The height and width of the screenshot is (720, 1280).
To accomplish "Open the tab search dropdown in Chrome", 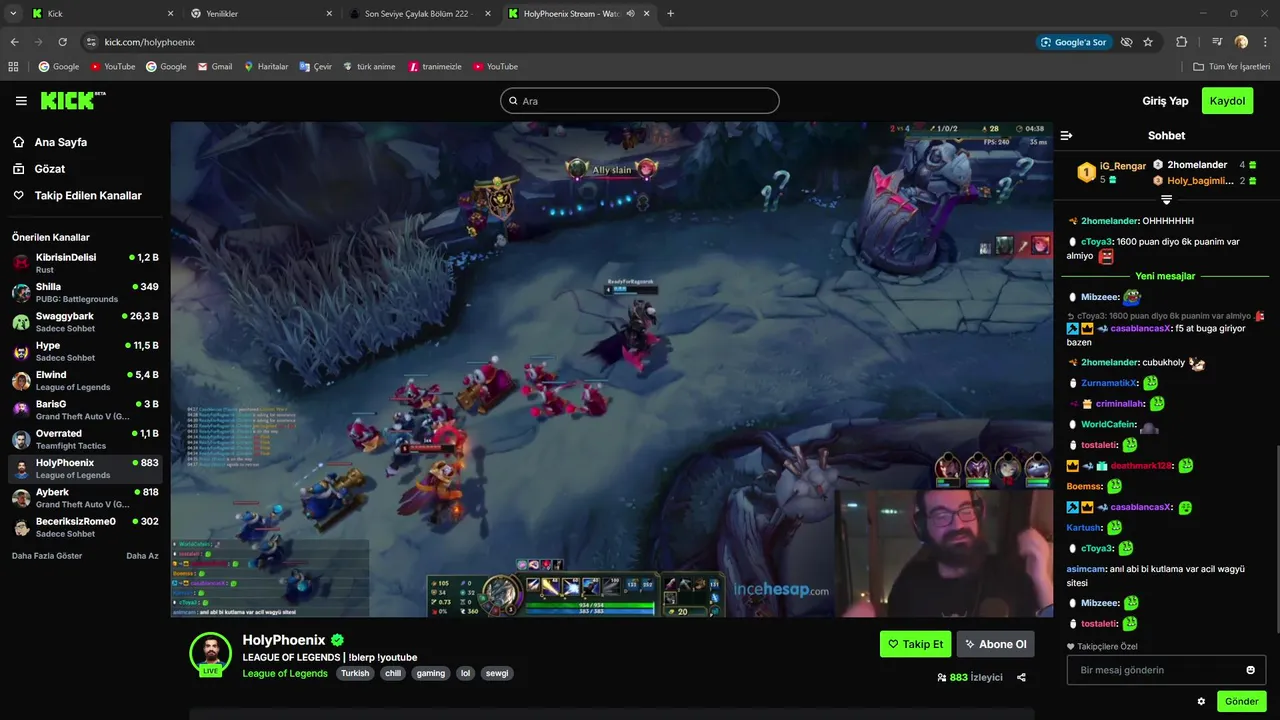I will [x=13, y=14].
